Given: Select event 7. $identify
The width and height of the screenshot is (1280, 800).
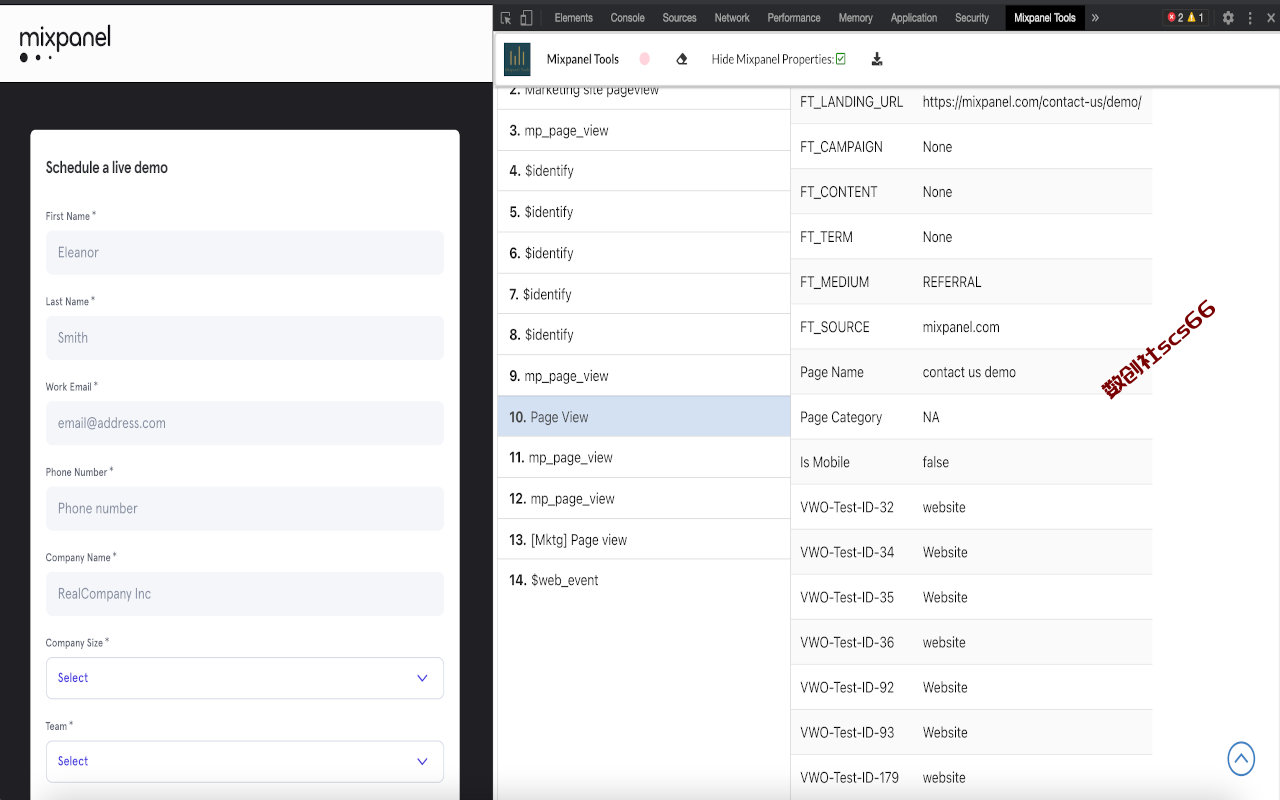Looking at the screenshot, I should pyautogui.click(x=644, y=294).
